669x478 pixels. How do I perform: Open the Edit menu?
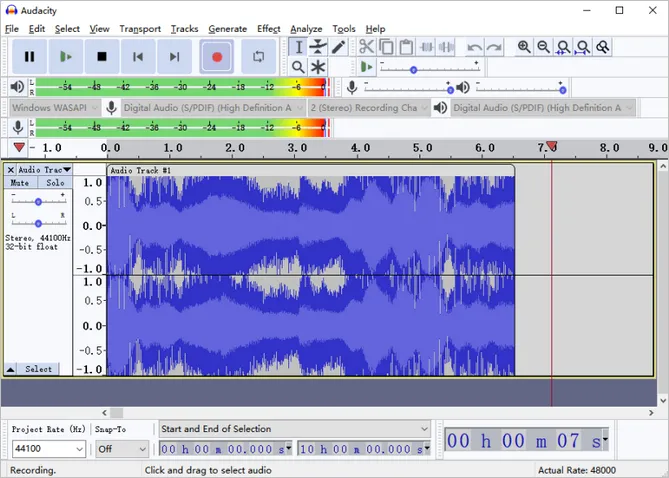[37, 29]
